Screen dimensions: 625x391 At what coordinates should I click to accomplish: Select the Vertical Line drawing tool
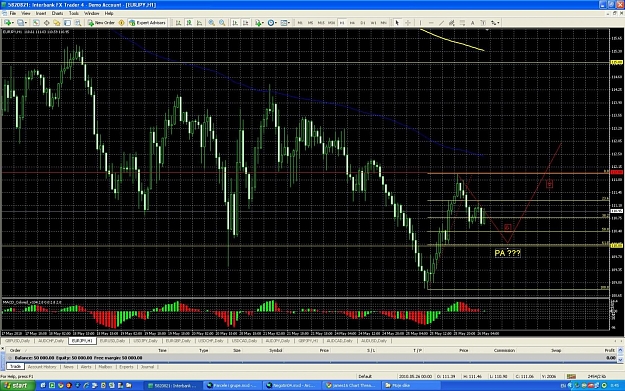(421, 23)
